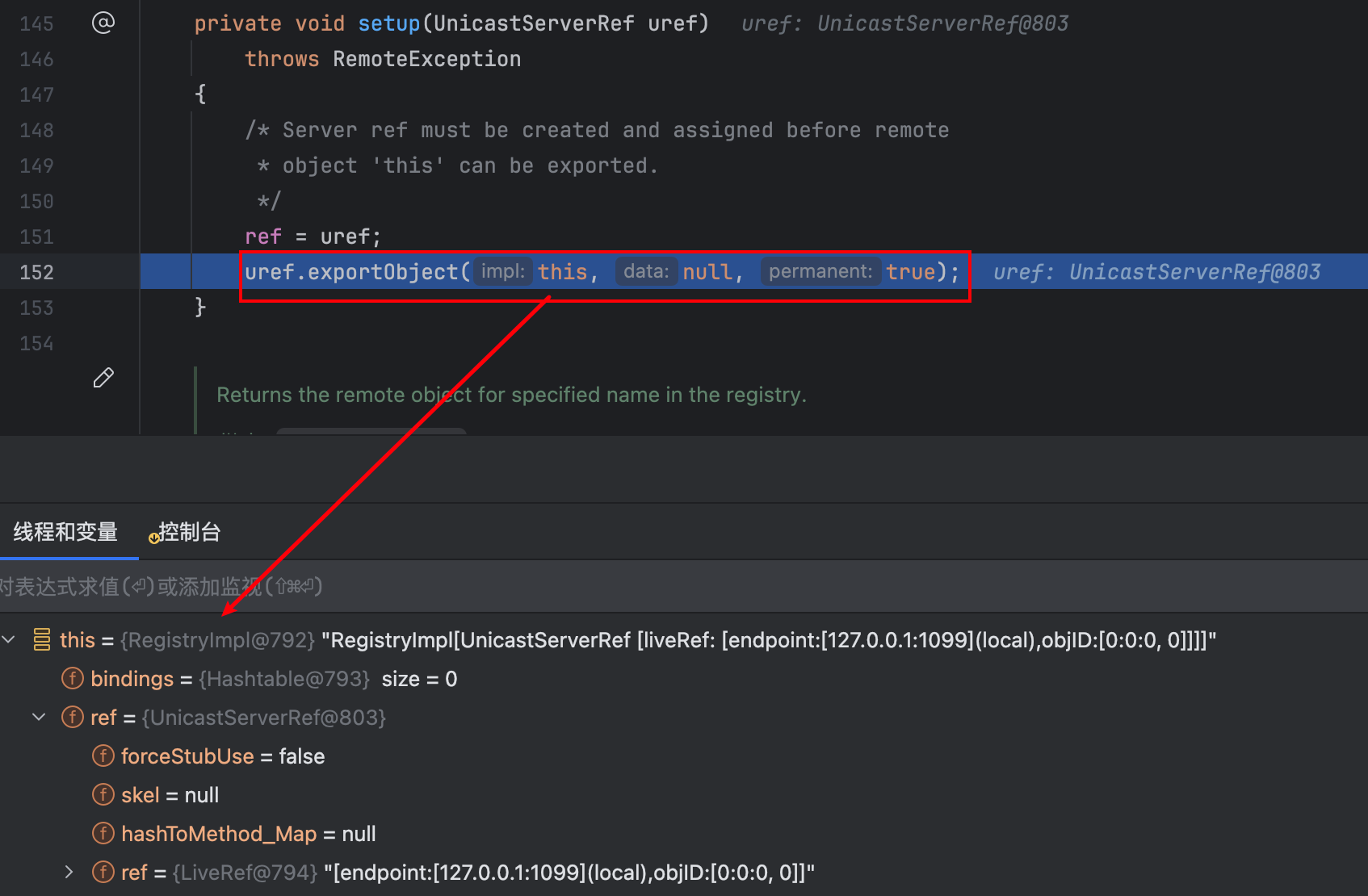Click the 'null' argument on line 152

pyautogui.click(x=707, y=272)
